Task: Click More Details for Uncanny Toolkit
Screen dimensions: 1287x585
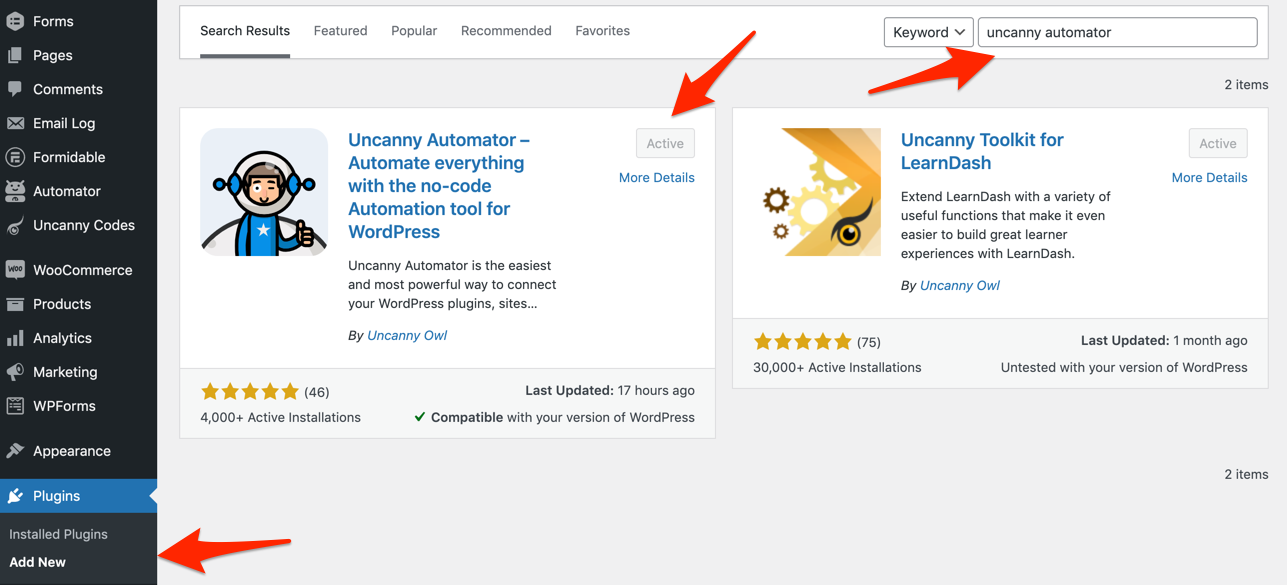Action: click(x=1209, y=178)
